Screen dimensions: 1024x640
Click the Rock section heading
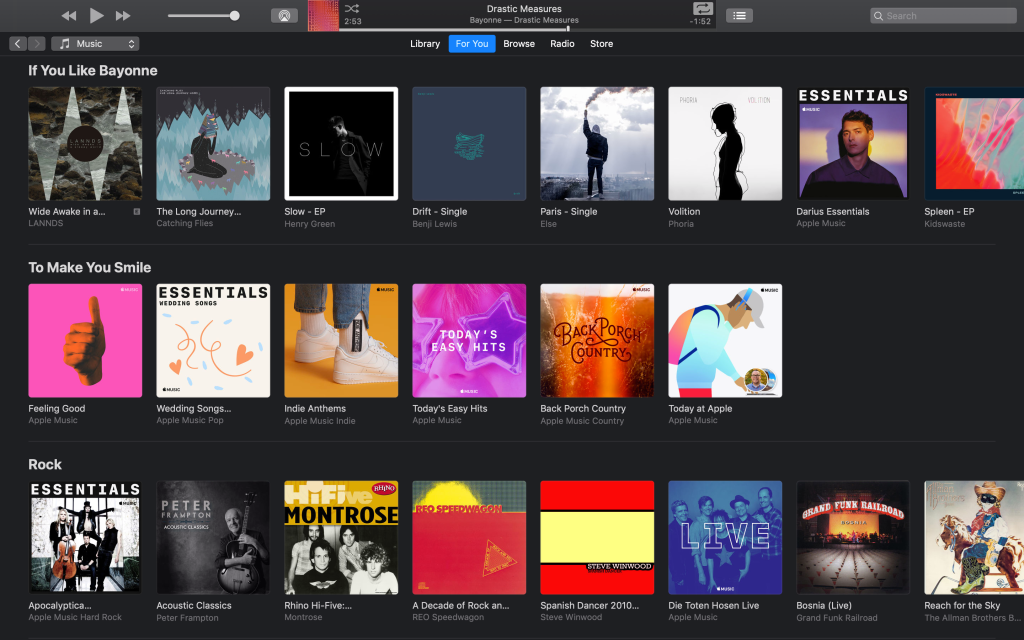(x=44, y=464)
